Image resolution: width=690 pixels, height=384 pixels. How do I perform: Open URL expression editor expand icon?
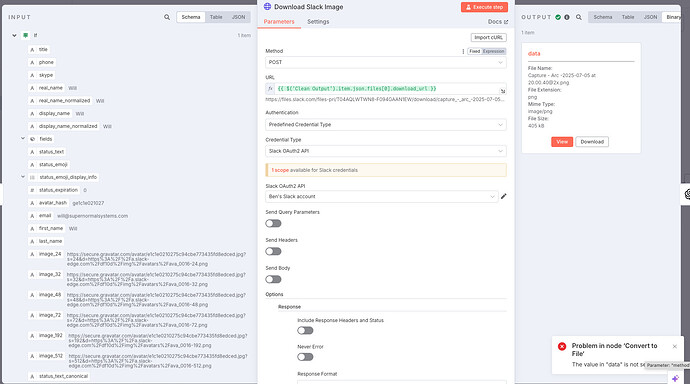pyautogui.click(x=503, y=91)
